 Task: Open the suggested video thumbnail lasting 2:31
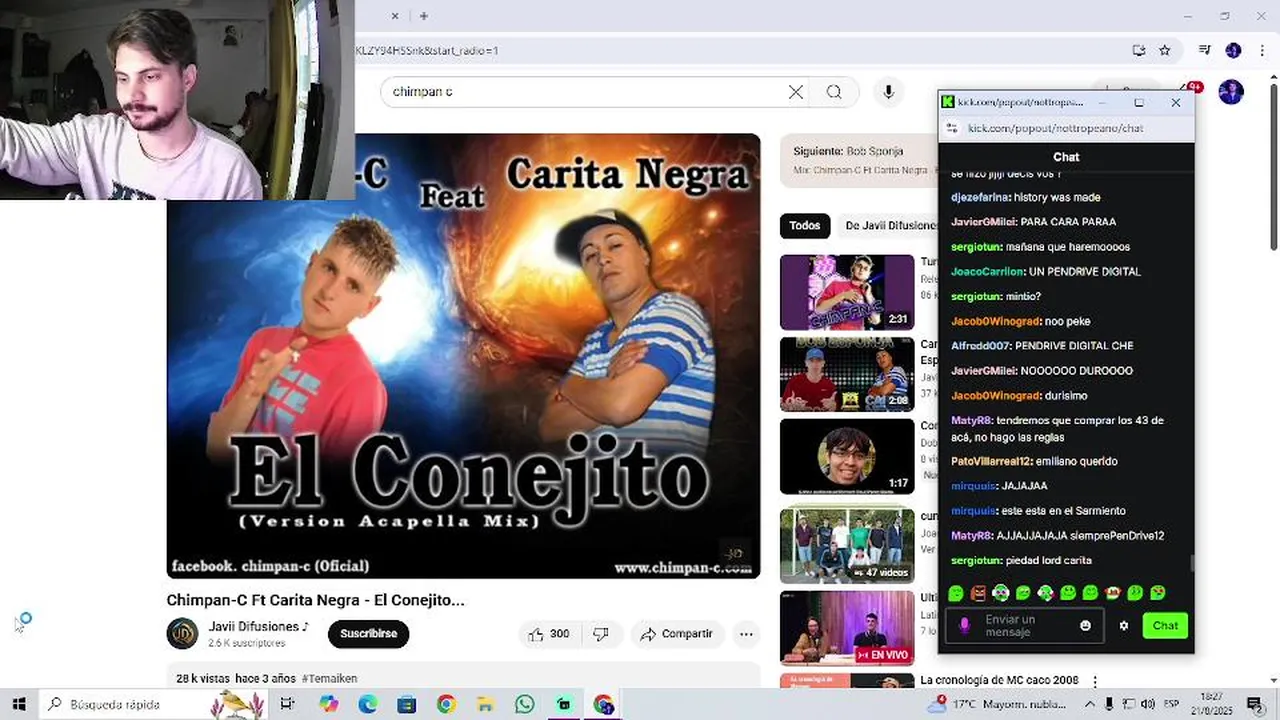[847, 292]
